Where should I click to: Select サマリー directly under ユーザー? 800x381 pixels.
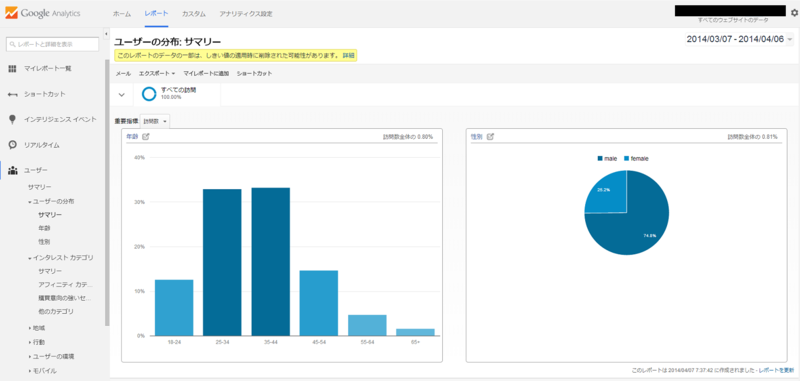pyautogui.click(x=40, y=187)
